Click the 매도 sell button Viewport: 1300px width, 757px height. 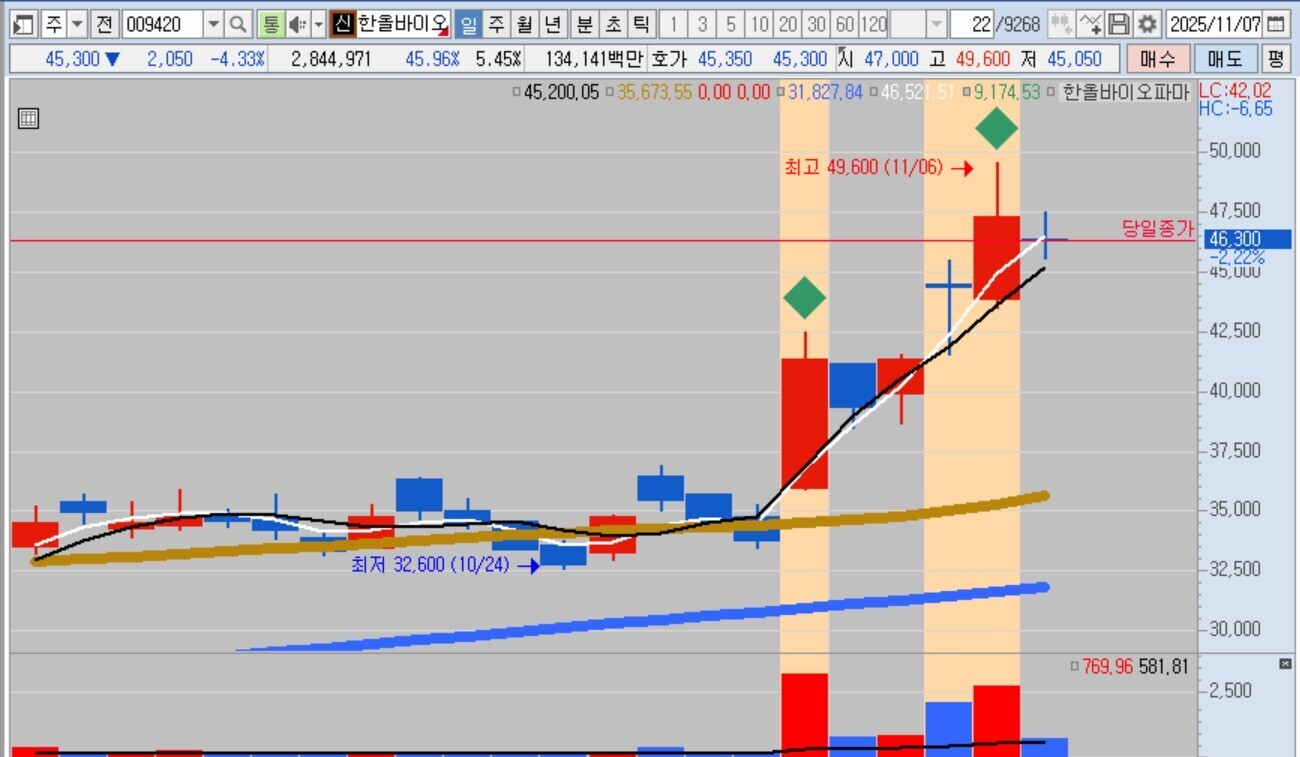(1225, 58)
